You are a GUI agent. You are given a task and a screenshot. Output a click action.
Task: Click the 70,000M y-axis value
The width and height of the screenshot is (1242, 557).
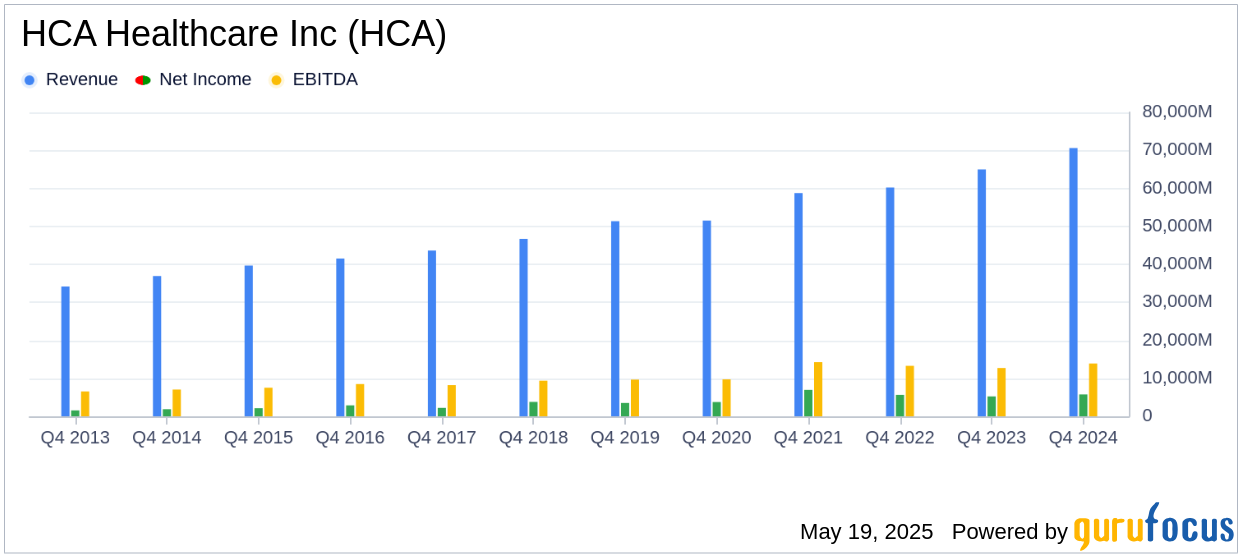(1178, 150)
